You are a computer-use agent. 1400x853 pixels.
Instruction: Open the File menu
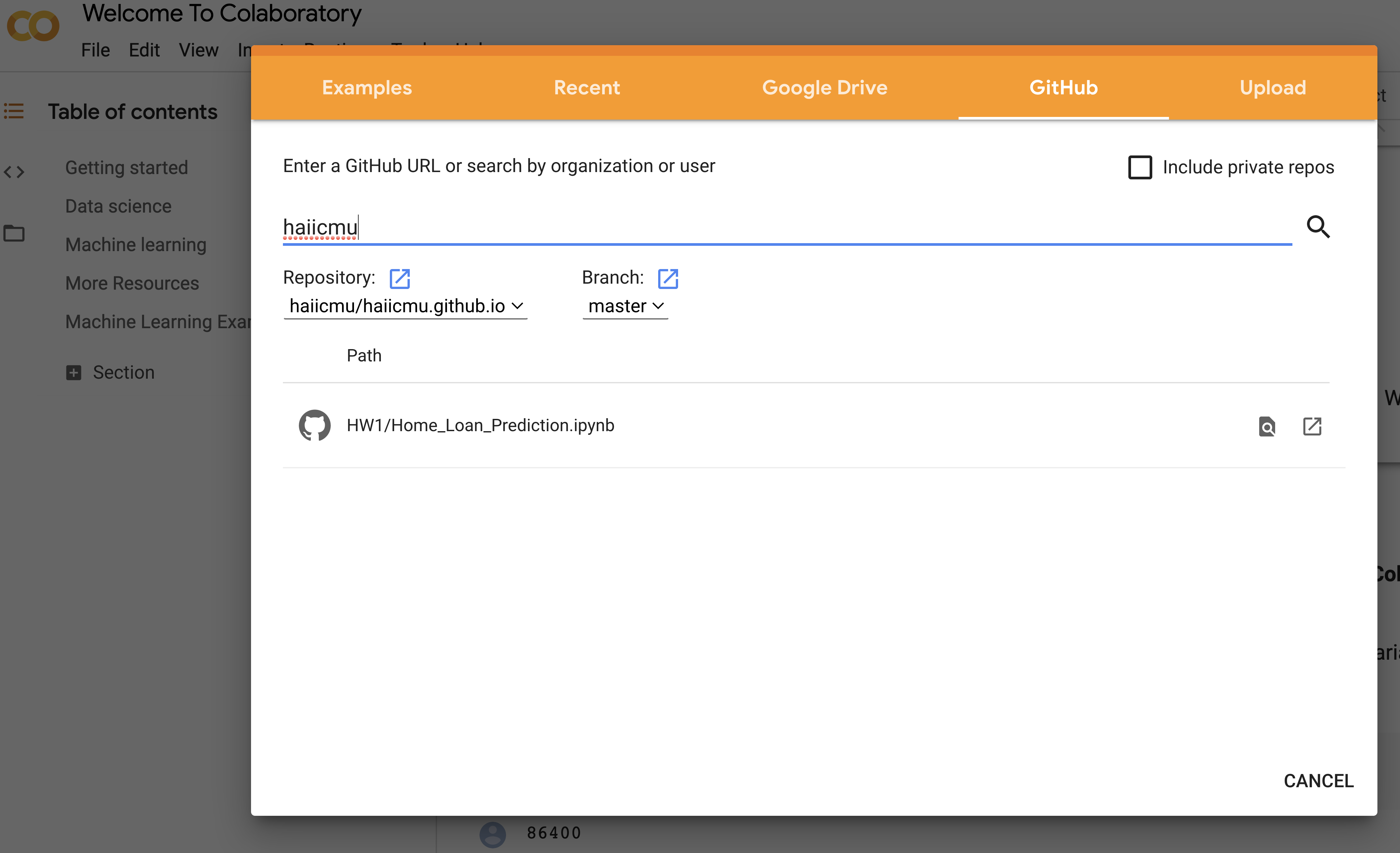tap(95, 50)
